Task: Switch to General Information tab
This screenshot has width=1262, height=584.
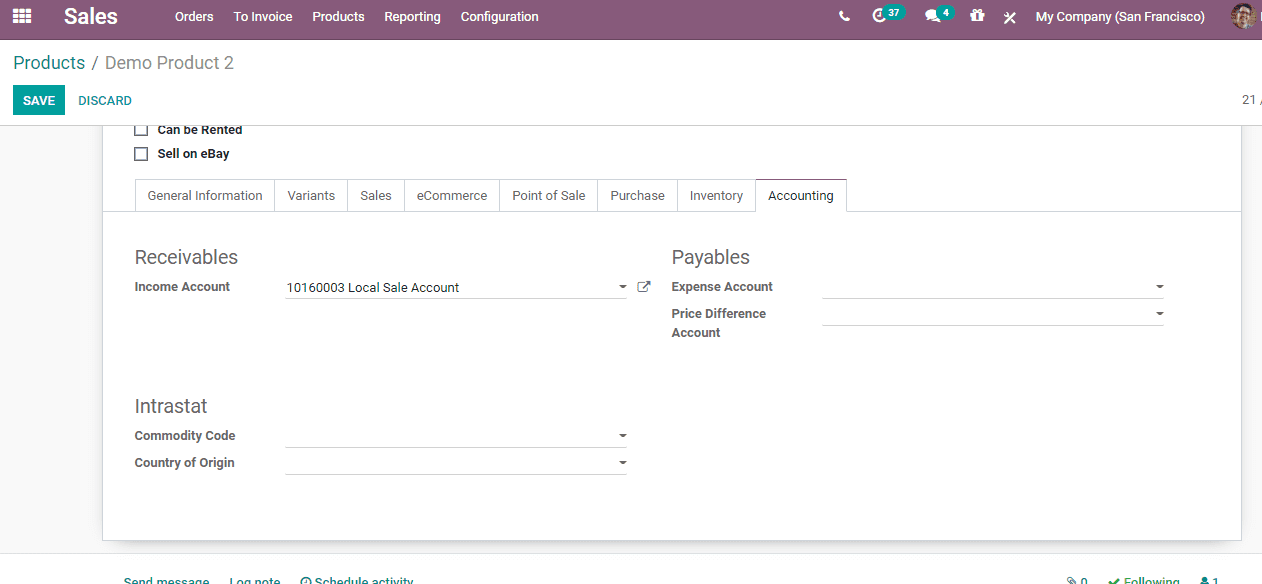Action: [205, 196]
